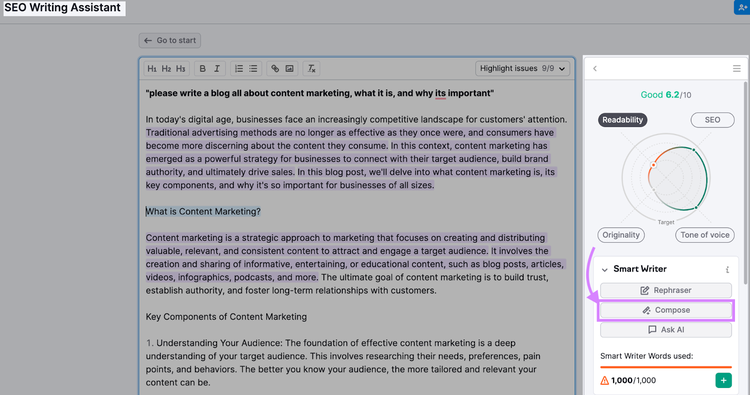Image resolution: width=750 pixels, height=395 pixels.
Task: Toggle italic formatting
Action: (x=217, y=69)
